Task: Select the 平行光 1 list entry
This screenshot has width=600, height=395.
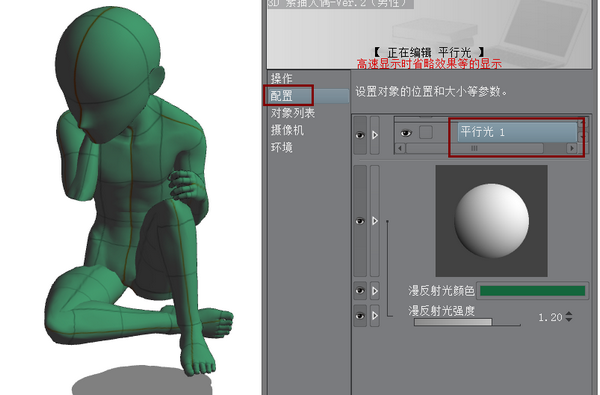Action: tap(518, 132)
